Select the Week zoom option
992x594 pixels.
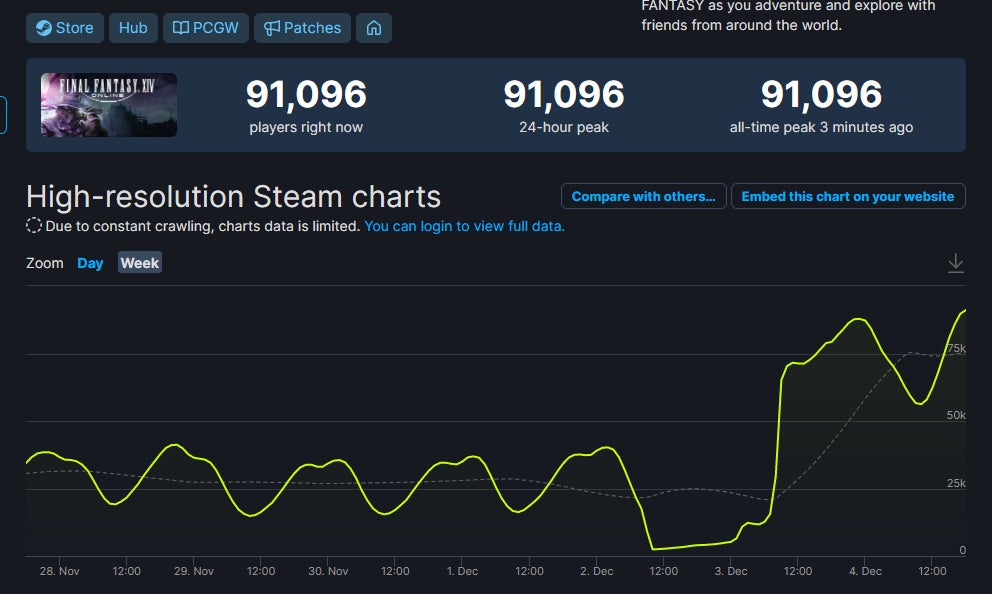(139, 263)
